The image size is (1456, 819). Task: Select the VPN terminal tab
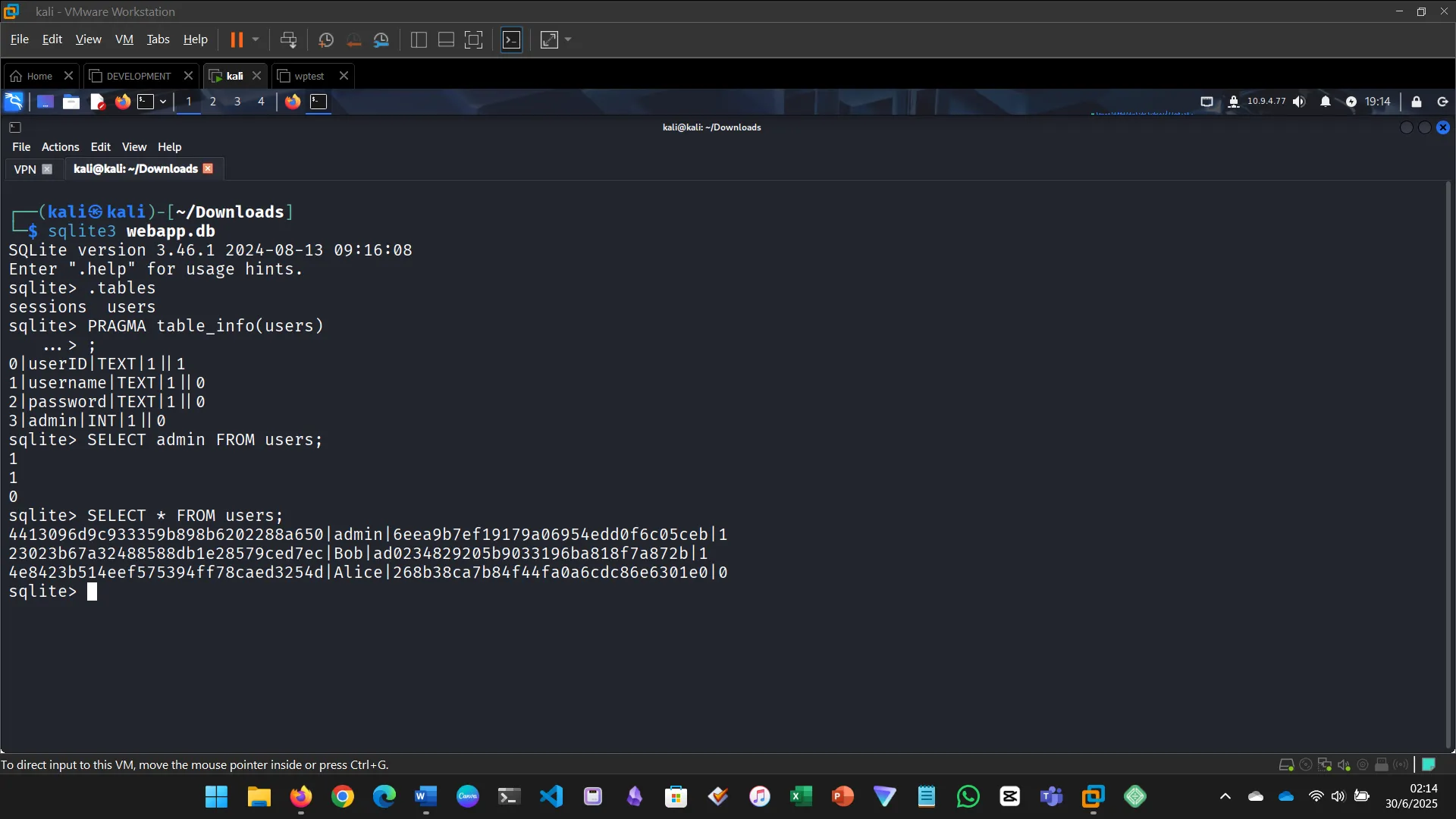[x=25, y=169]
